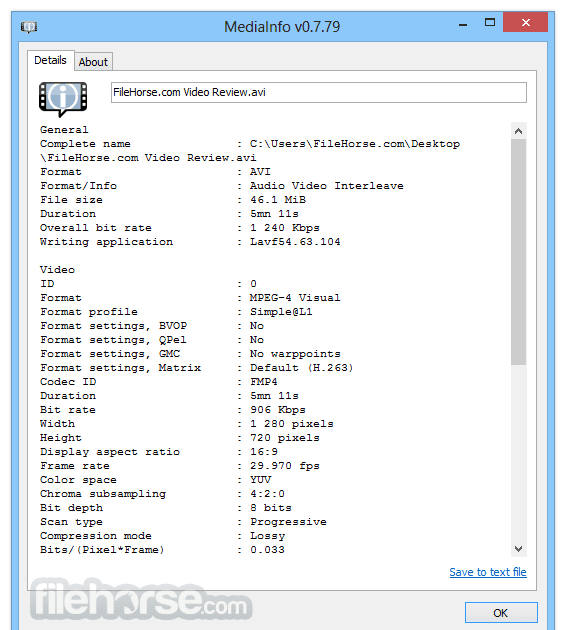Click the frame rate value 29.970 fps
Image resolution: width=565 pixels, height=630 pixels.
pyautogui.click(x=285, y=466)
